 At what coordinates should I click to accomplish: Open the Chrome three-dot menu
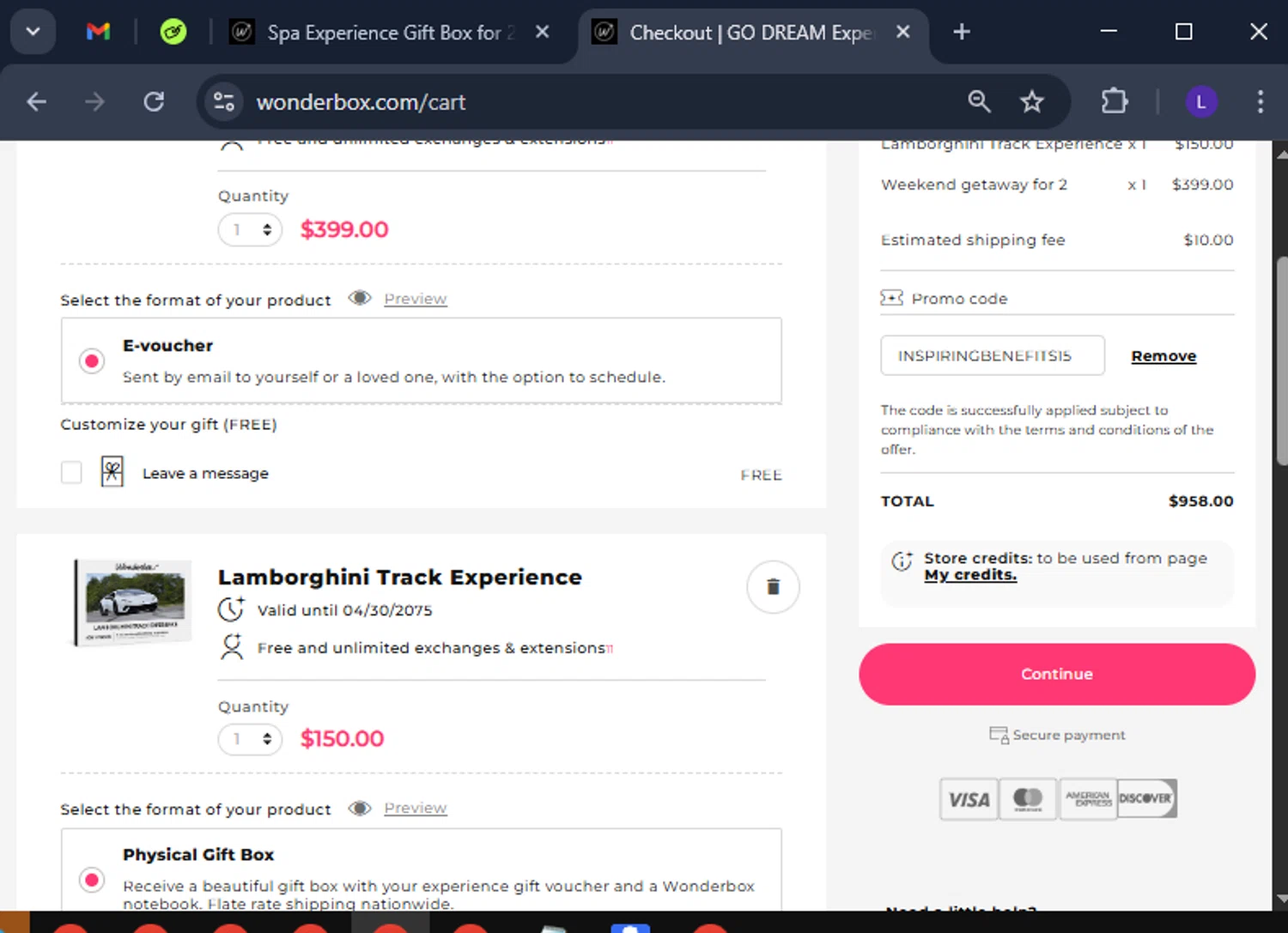(x=1260, y=102)
